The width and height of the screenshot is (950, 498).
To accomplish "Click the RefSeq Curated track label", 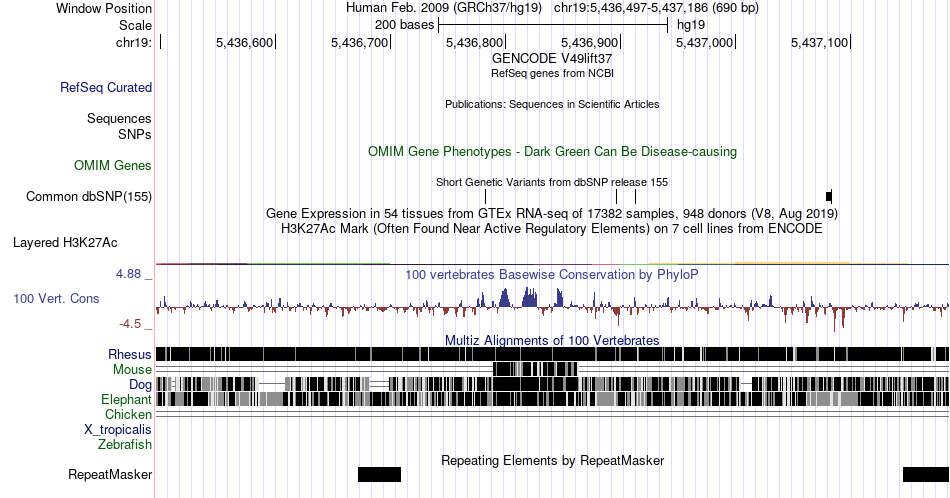I will 106,87.
